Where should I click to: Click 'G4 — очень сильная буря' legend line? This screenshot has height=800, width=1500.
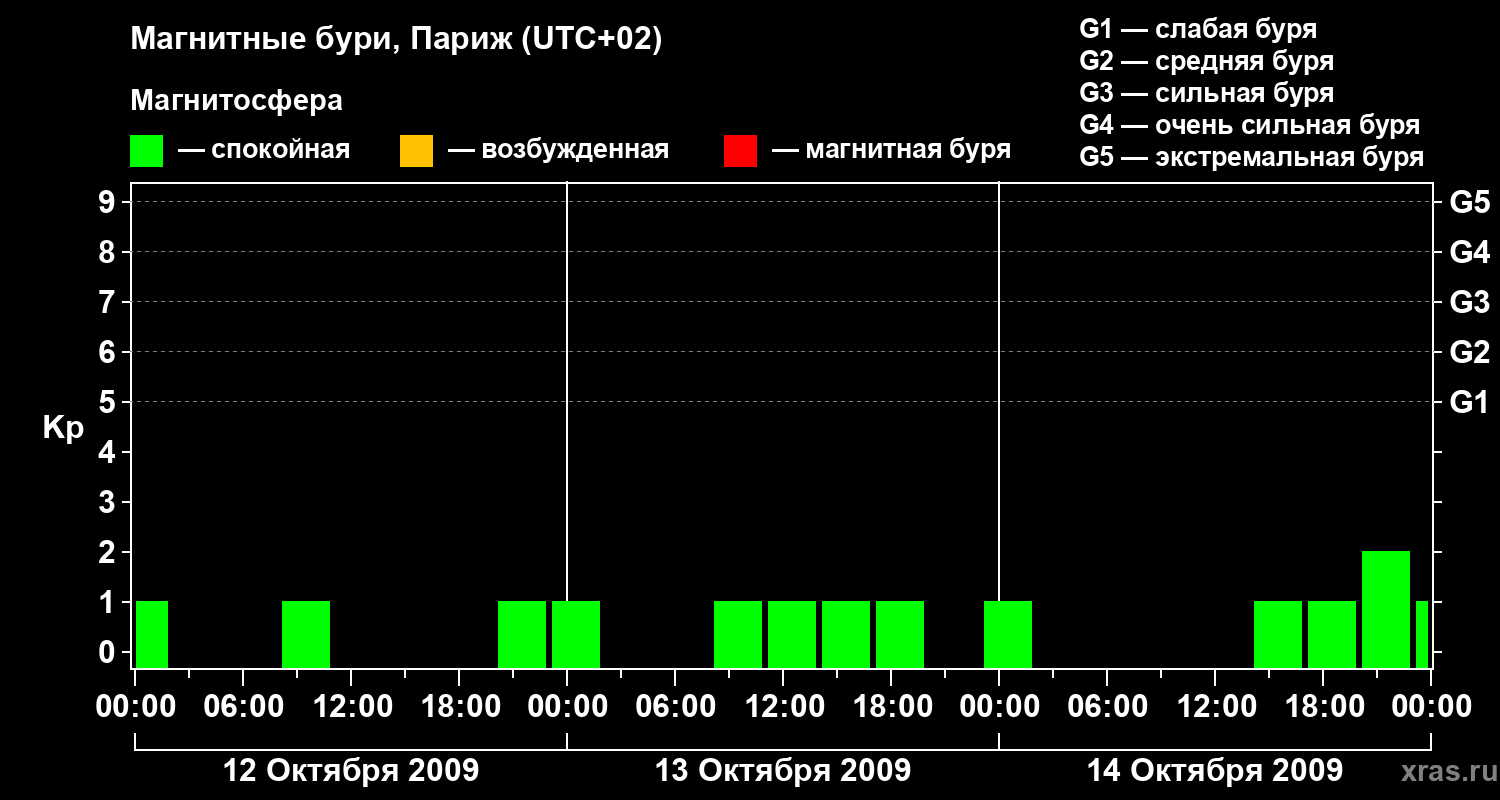pos(1249,125)
